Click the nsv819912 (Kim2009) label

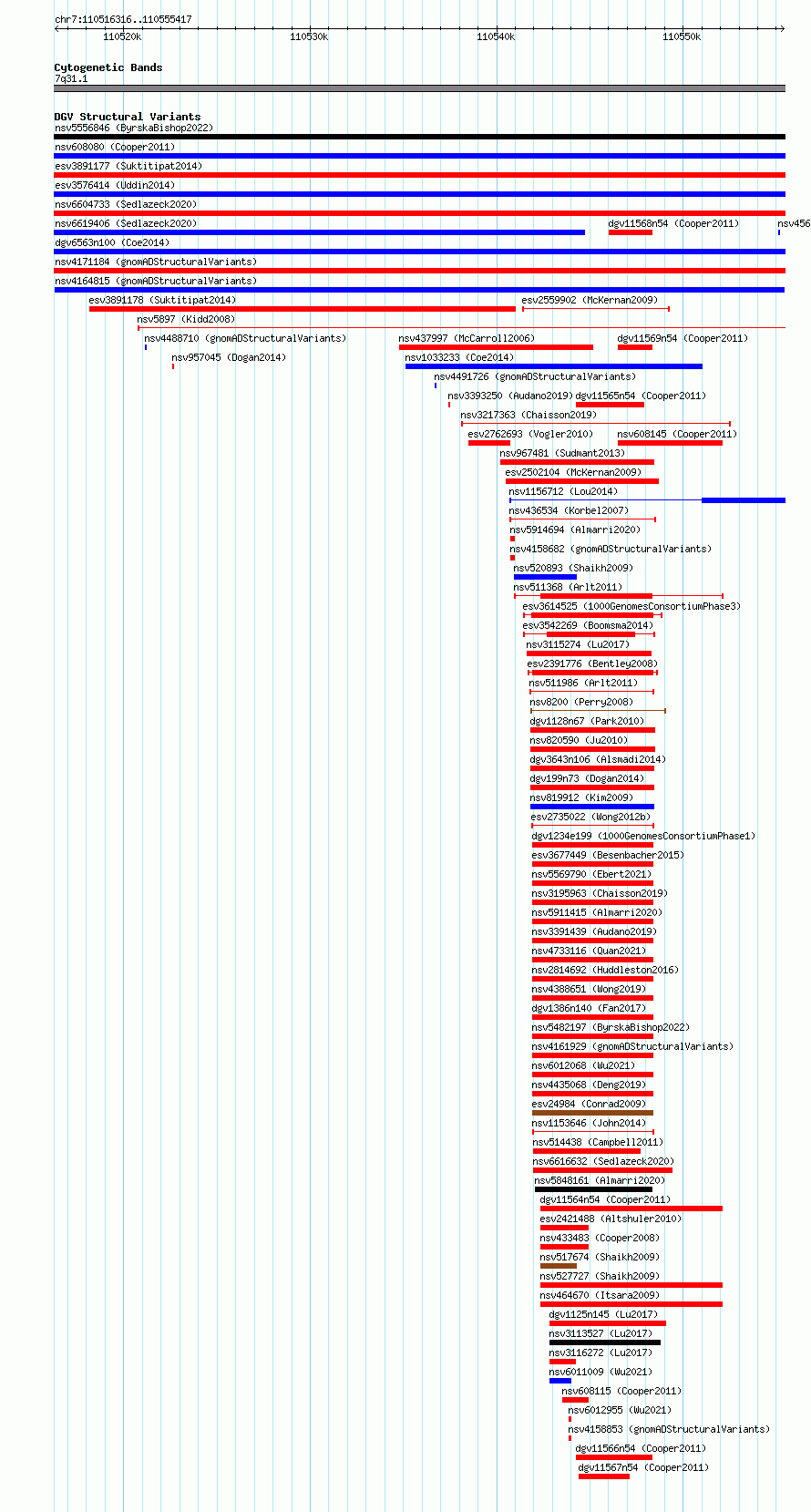[x=582, y=797]
